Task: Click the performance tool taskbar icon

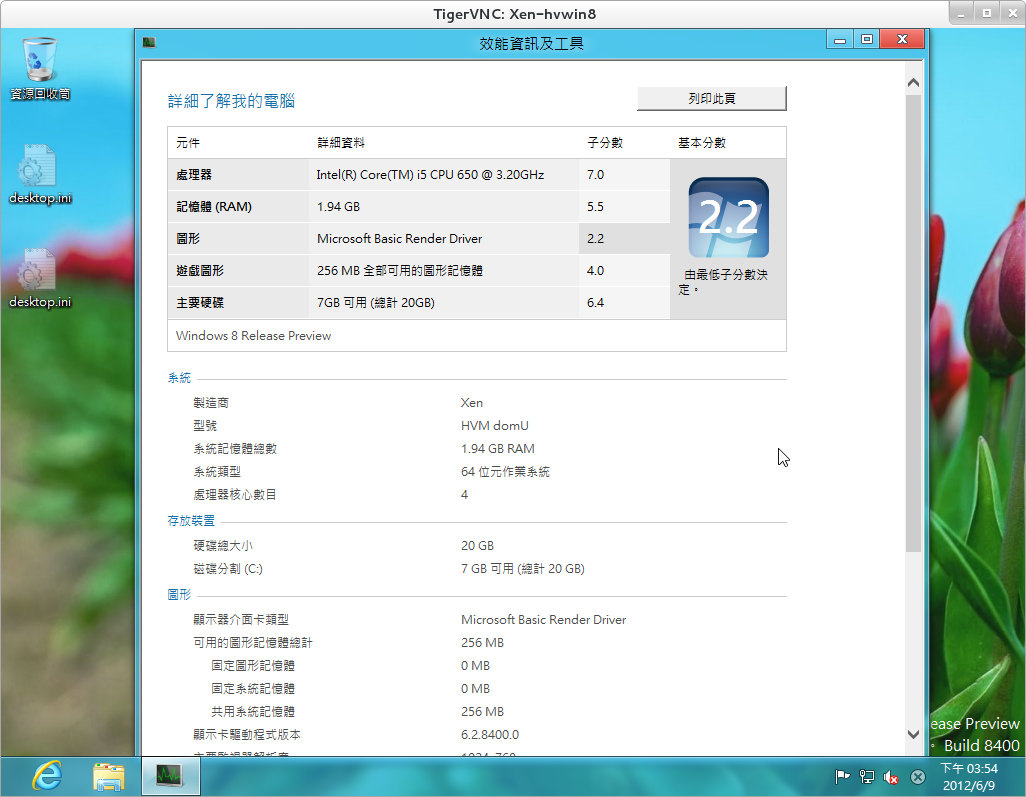Action: (x=170, y=775)
